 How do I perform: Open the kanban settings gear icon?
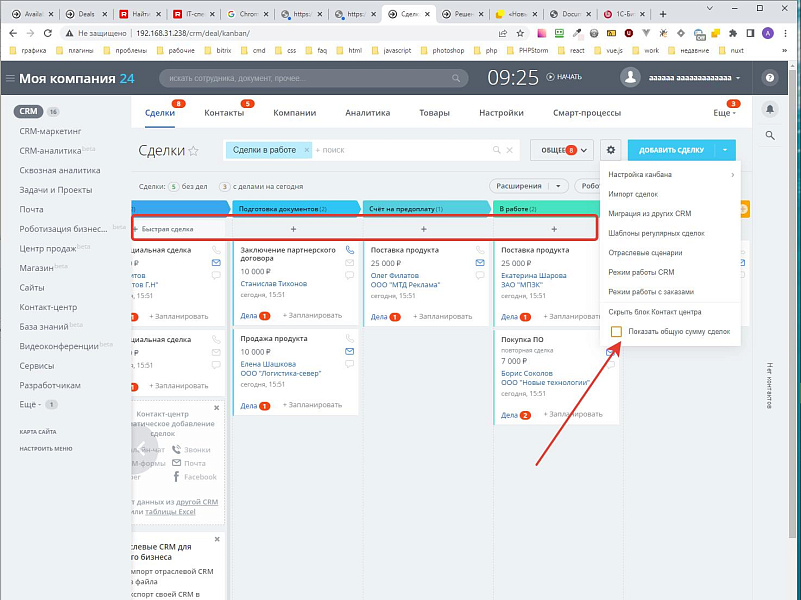[610, 150]
